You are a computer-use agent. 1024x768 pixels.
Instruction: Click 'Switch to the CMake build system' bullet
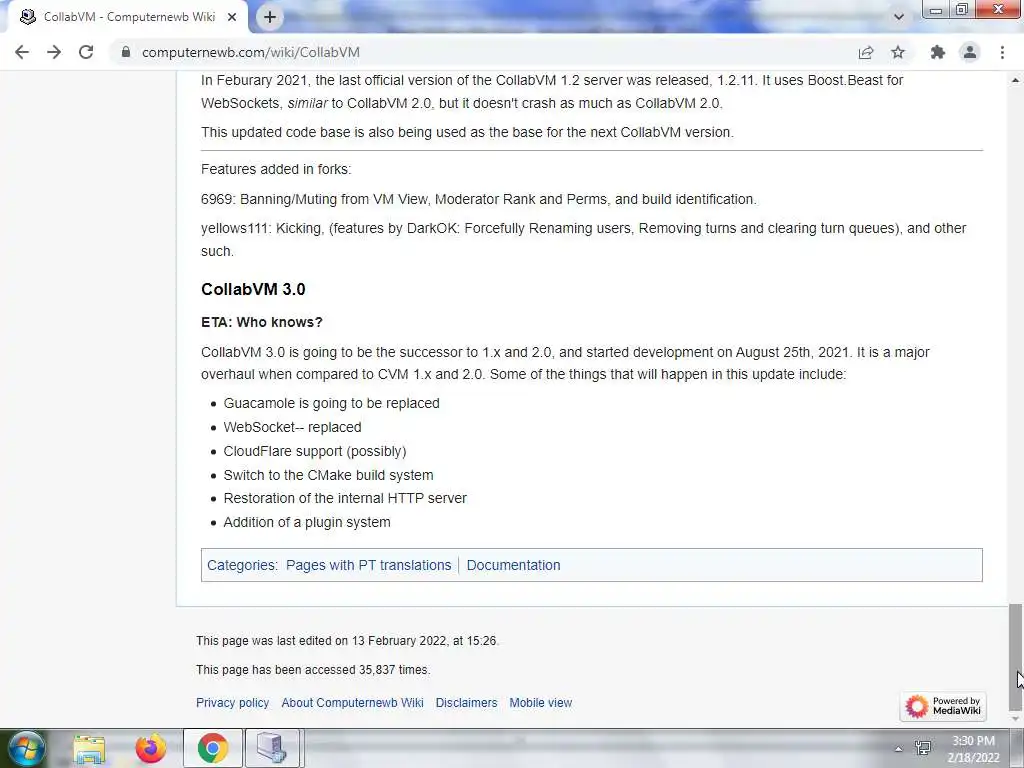click(328, 475)
